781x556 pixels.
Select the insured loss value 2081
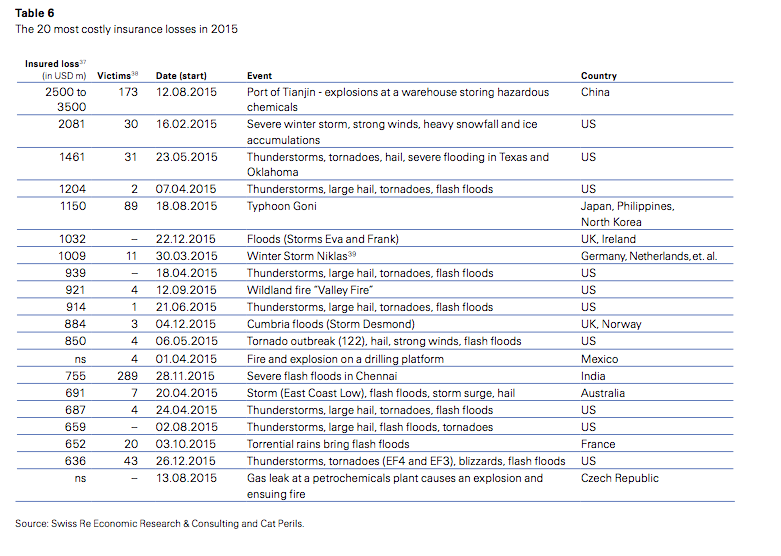point(72,125)
